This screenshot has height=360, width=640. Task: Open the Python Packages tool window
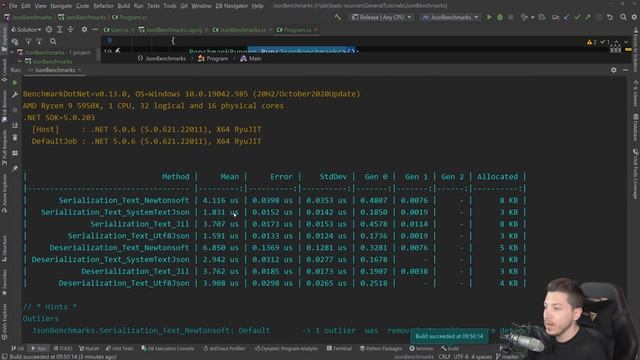[381, 349]
